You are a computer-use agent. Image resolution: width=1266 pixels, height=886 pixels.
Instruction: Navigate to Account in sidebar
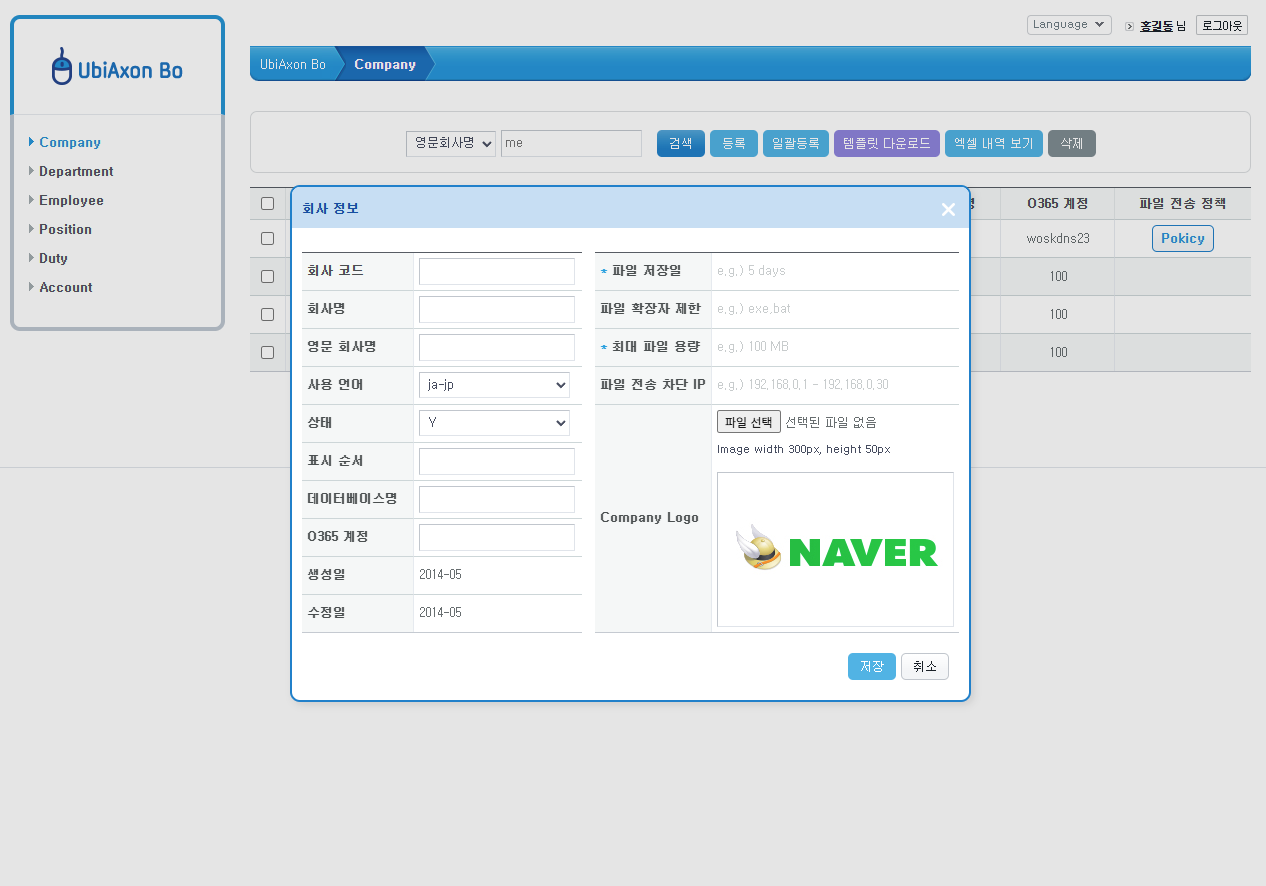coord(66,288)
